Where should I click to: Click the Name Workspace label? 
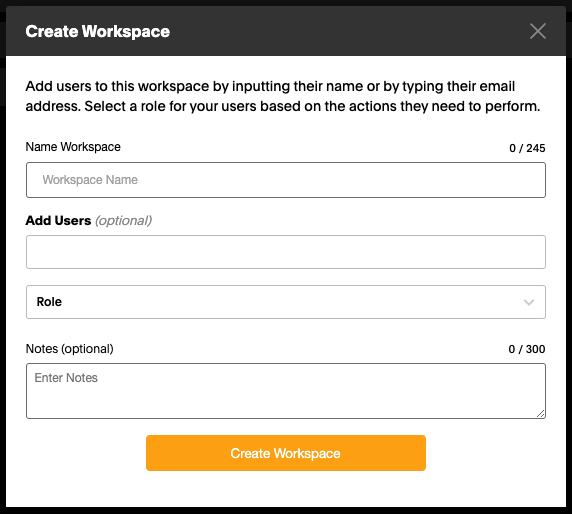click(x=73, y=147)
